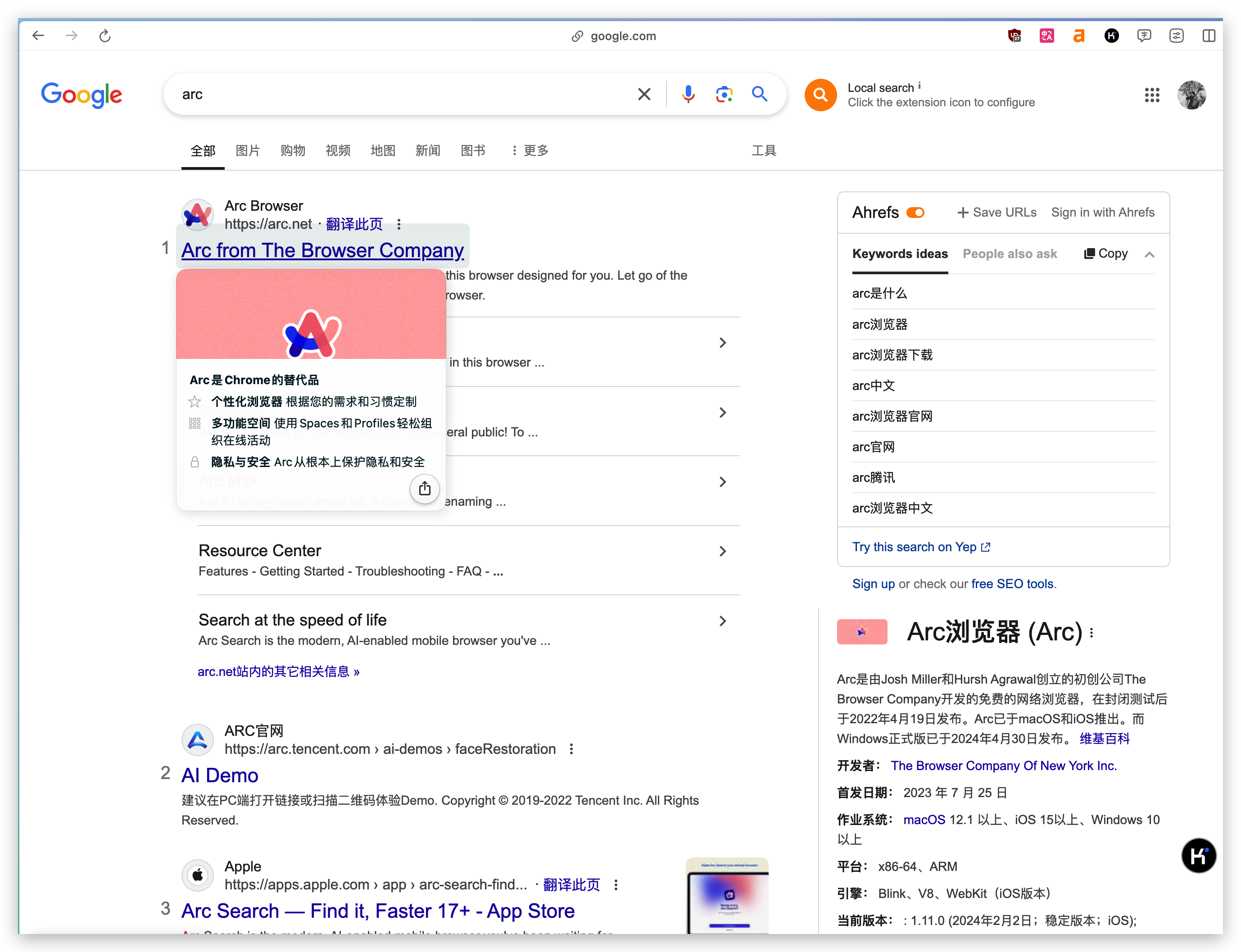Collapse the Keywords ideas panel with the chevron
Screen dimensions: 1241x952
[x=1150, y=254]
